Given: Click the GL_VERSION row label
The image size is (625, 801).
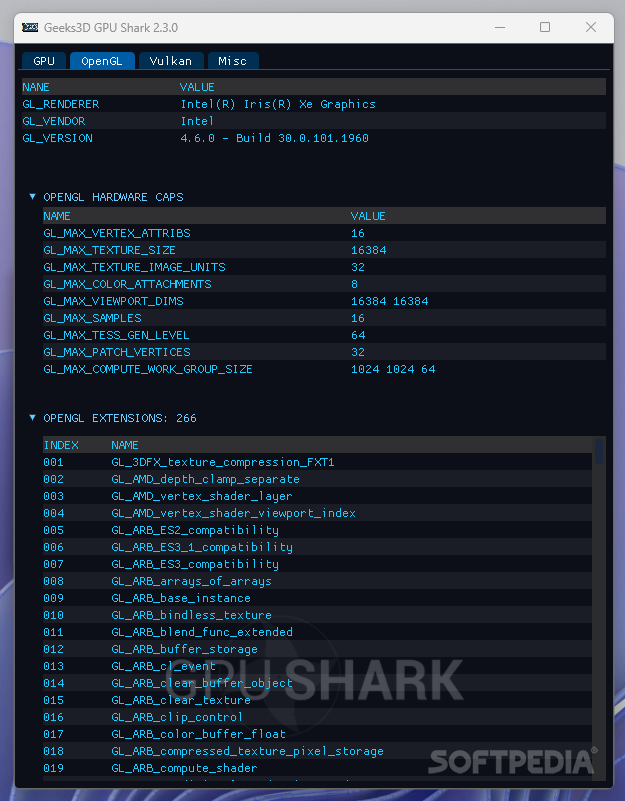Looking at the screenshot, I should pyautogui.click(x=58, y=138).
